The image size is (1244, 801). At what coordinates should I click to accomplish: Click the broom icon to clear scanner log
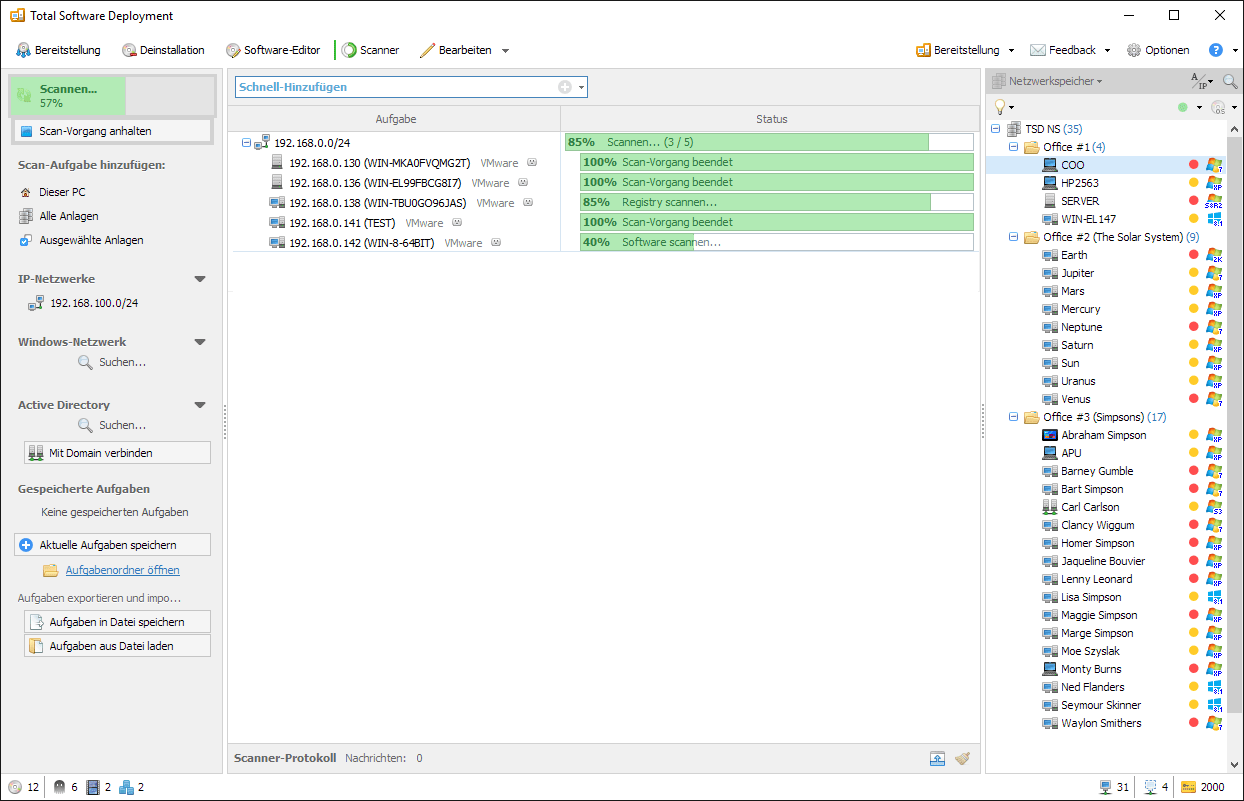tap(962, 758)
